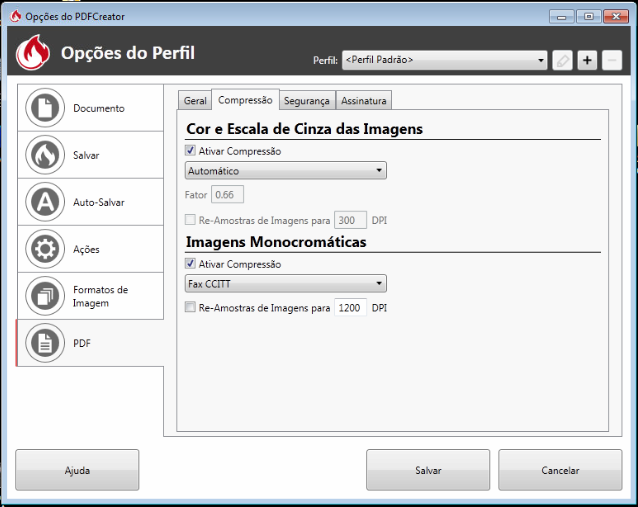This screenshot has height=507, width=638.
Task: Select the Compressão tab
Action: [x=245, y=100]
